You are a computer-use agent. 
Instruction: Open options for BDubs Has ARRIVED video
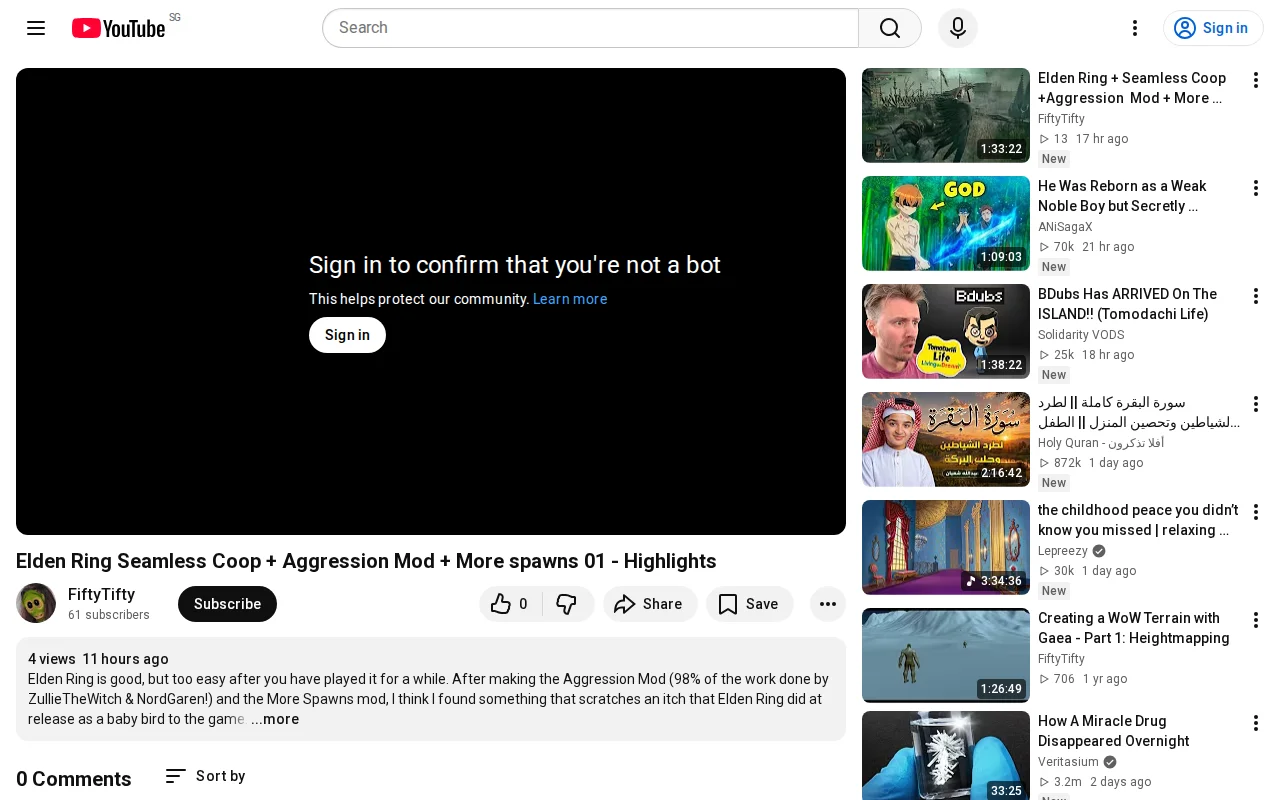pos(1256,296)
